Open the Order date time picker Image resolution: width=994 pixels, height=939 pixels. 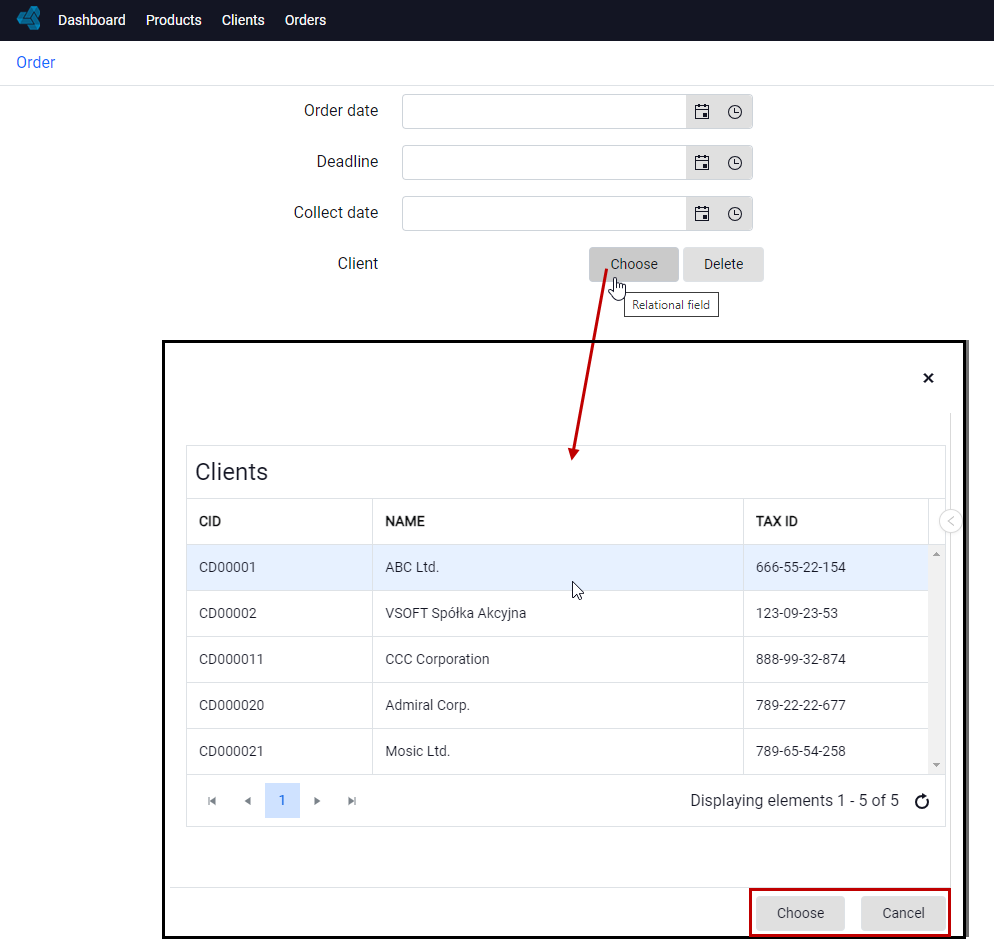pyautogui.click(x=735, y=112)
